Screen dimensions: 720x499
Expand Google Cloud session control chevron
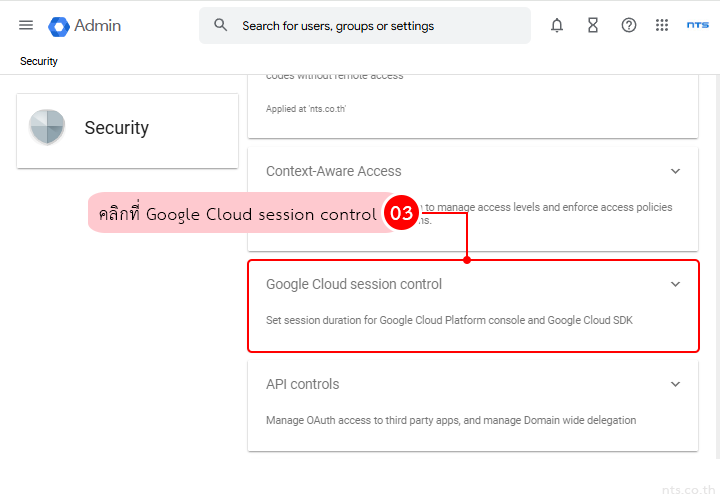[x=675, y=284]
